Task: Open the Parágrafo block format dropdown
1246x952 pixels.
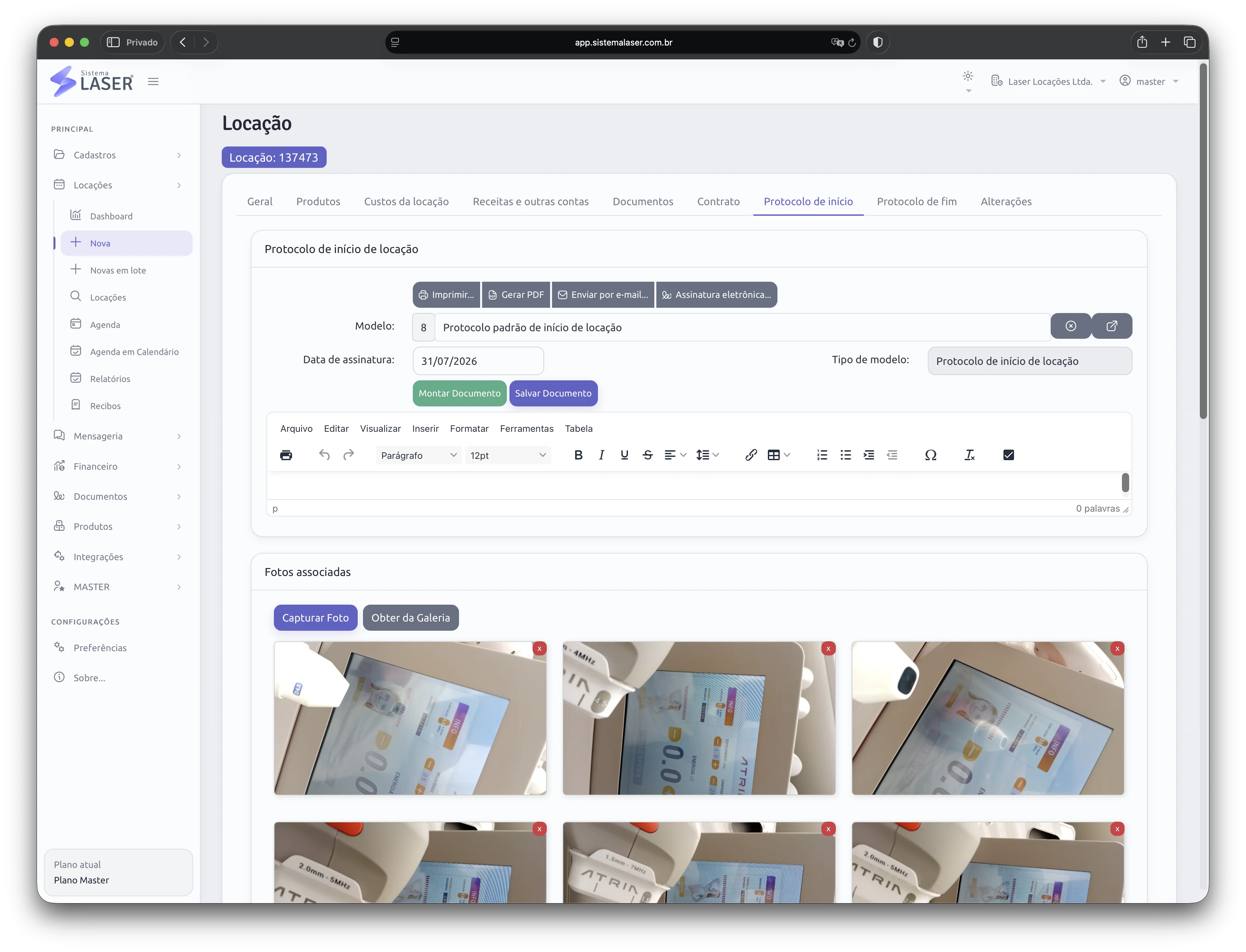Action: pos(419,455)
